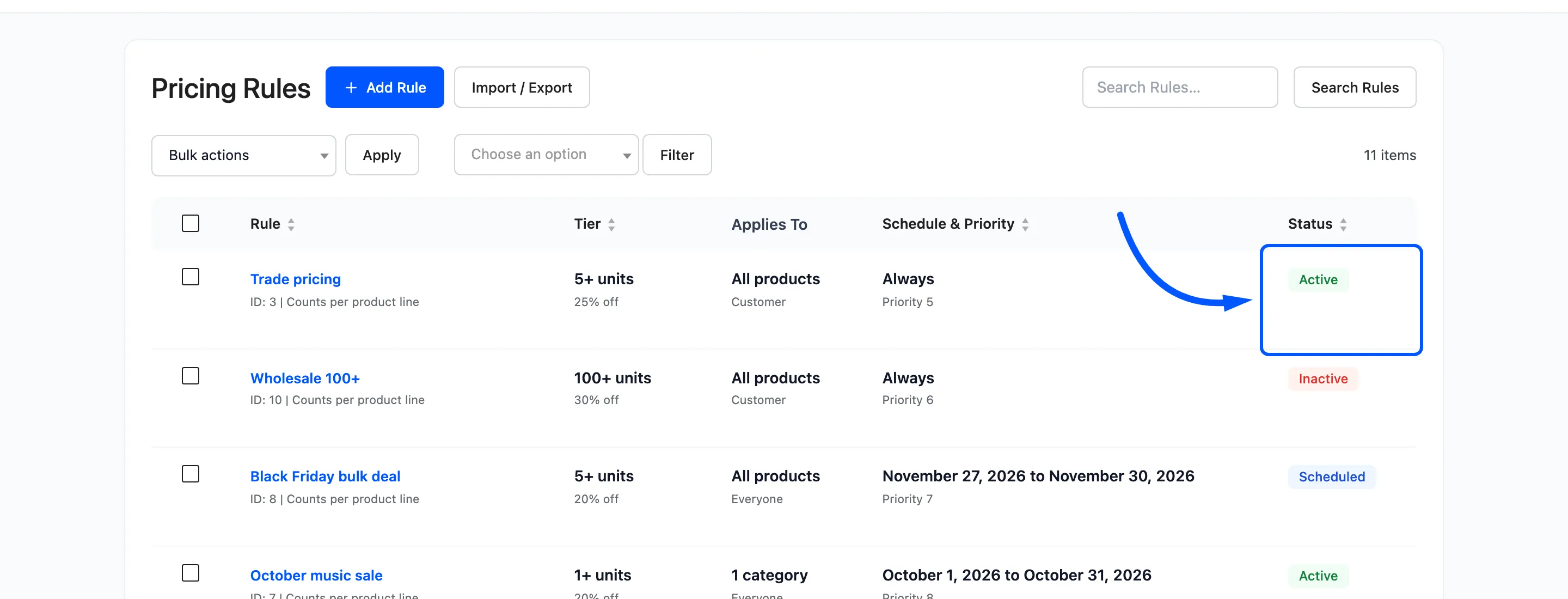Open the Wholesale 100+ rule

tap(304, 378)
